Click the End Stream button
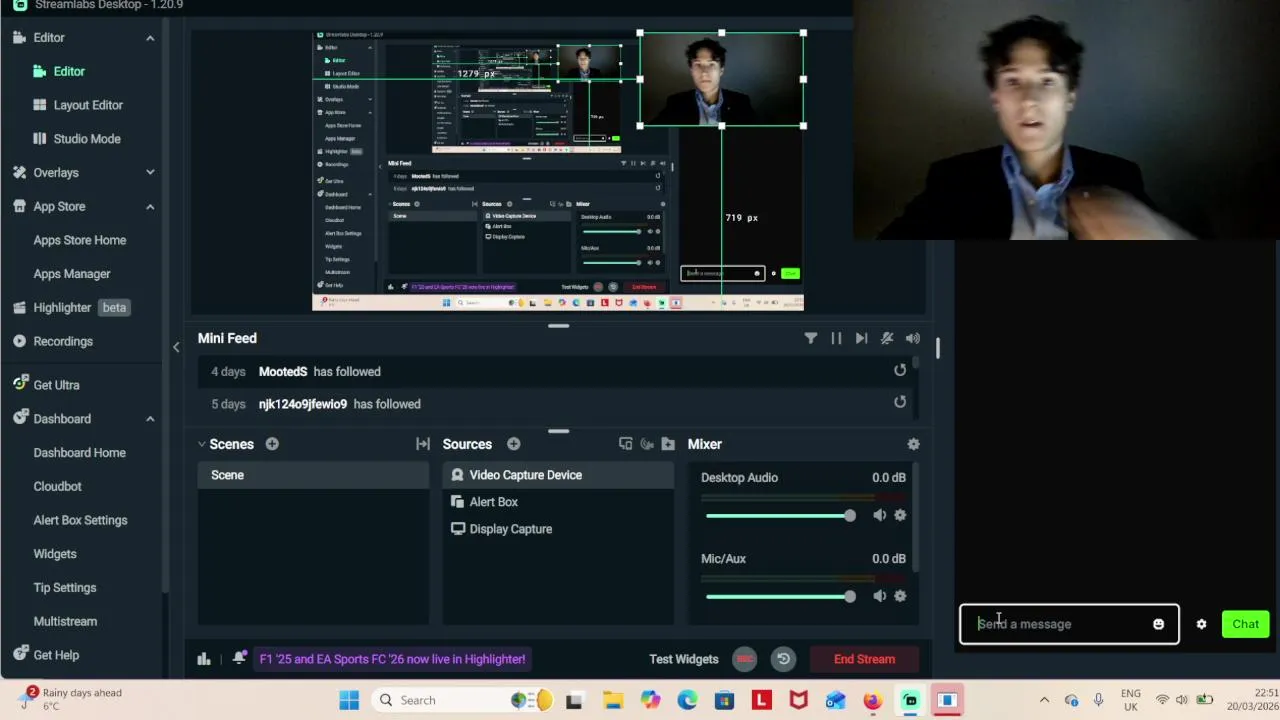The image size is (1280, 720). 865,659
